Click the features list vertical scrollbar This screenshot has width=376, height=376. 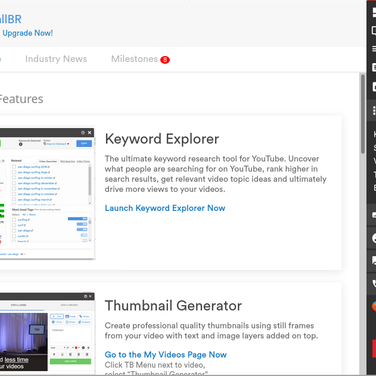[363, 115]
